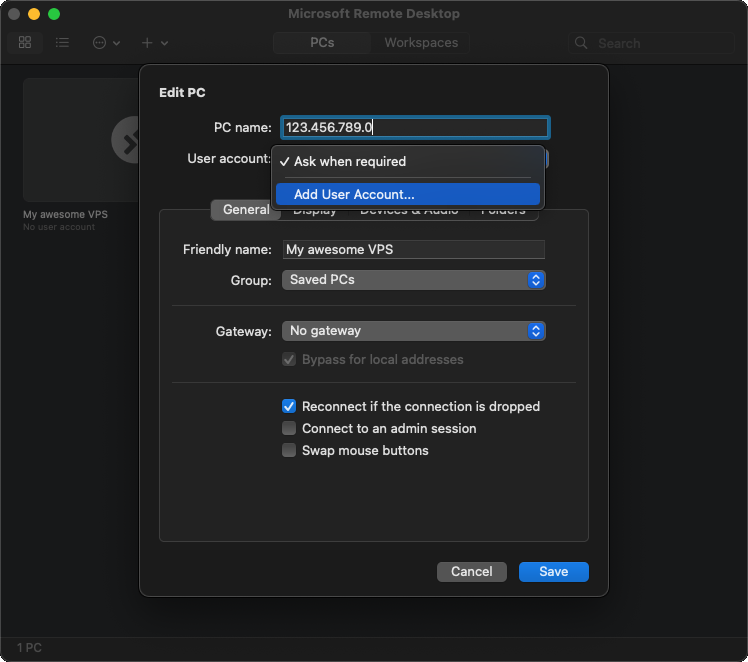Open the ellipsis actions menu in toolbar

[105, 43]
